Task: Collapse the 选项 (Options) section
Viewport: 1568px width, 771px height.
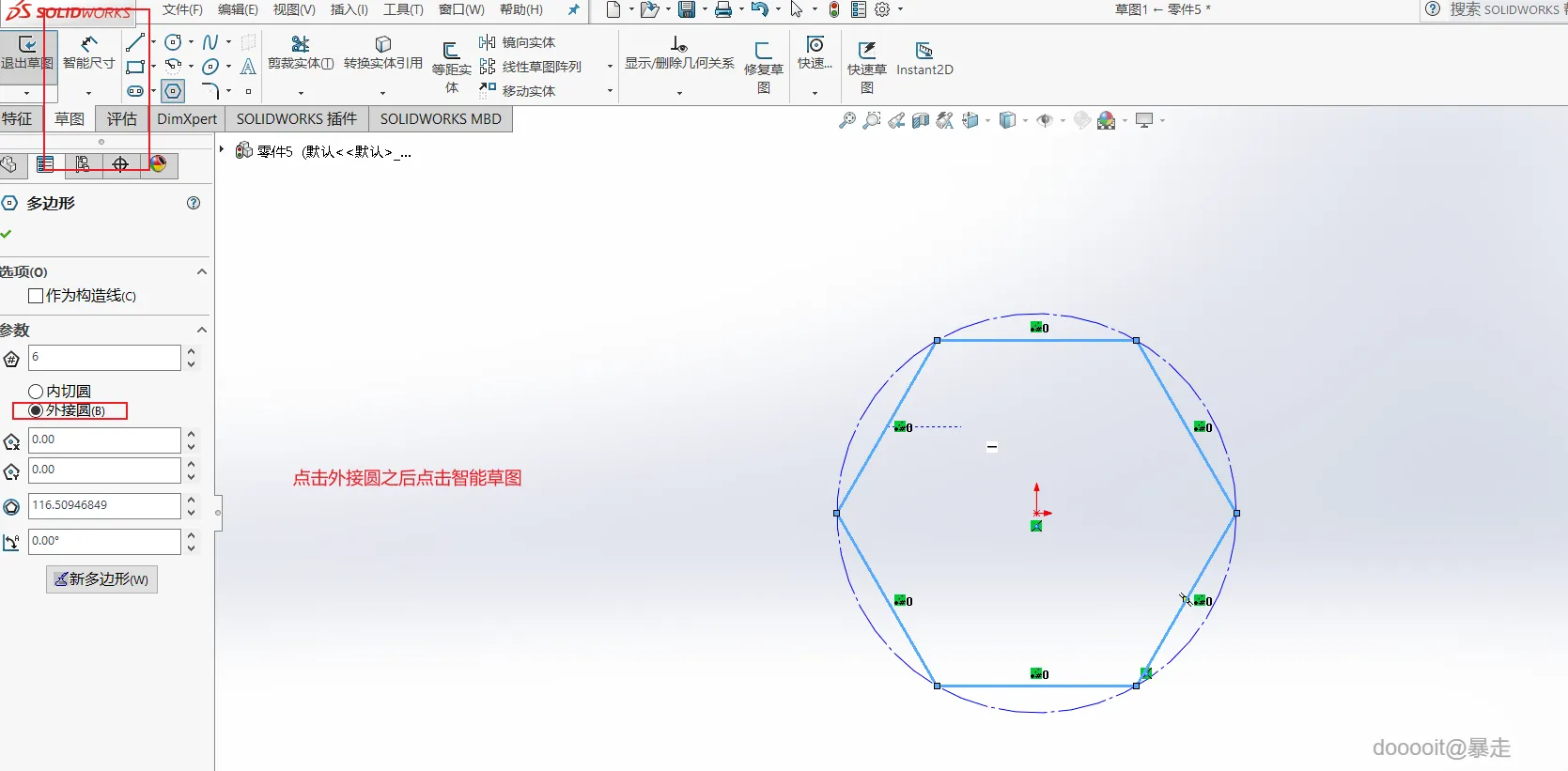Action: [201, 271]
